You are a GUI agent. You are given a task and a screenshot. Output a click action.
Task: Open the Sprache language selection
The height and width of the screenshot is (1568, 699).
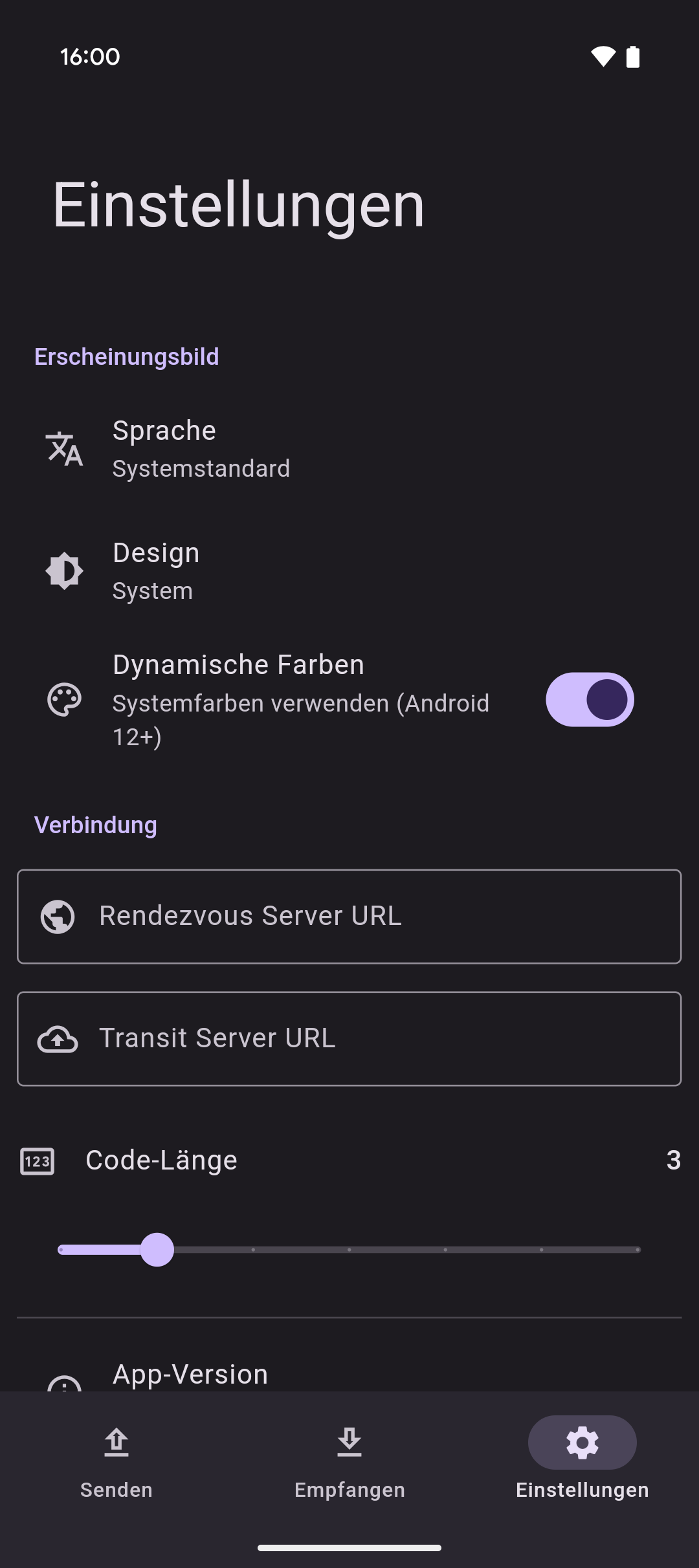[201, 448]
